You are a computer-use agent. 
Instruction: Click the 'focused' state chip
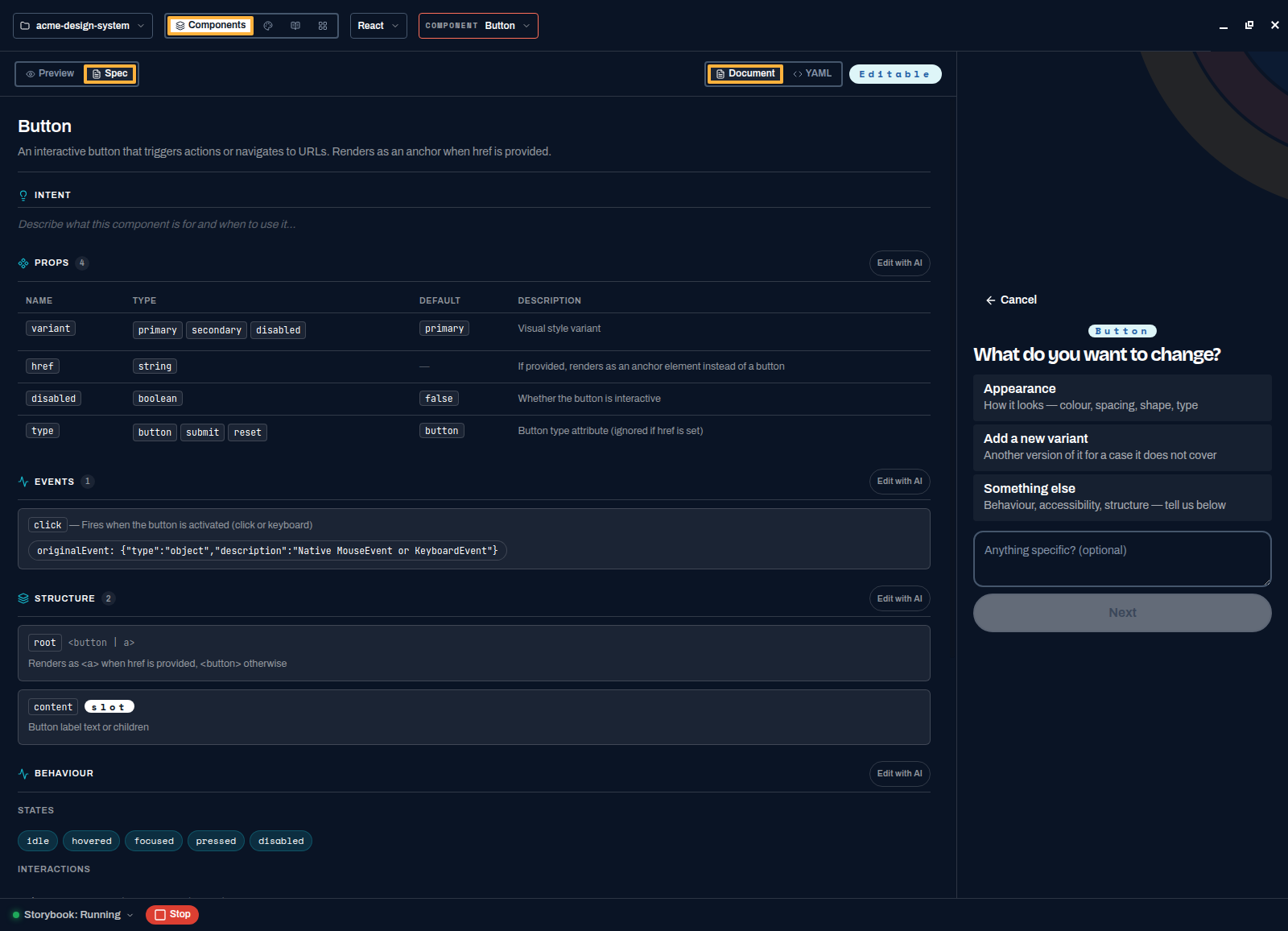coord(154,841)
